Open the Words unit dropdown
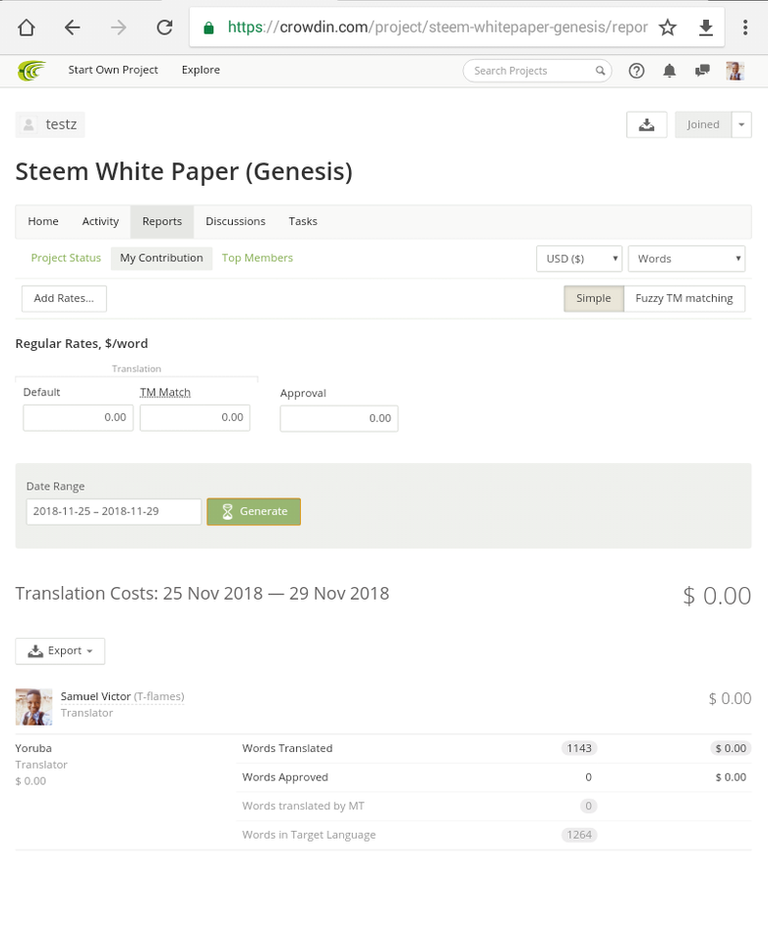The height and width of the screenshot is (937, 768). (686, 258)
